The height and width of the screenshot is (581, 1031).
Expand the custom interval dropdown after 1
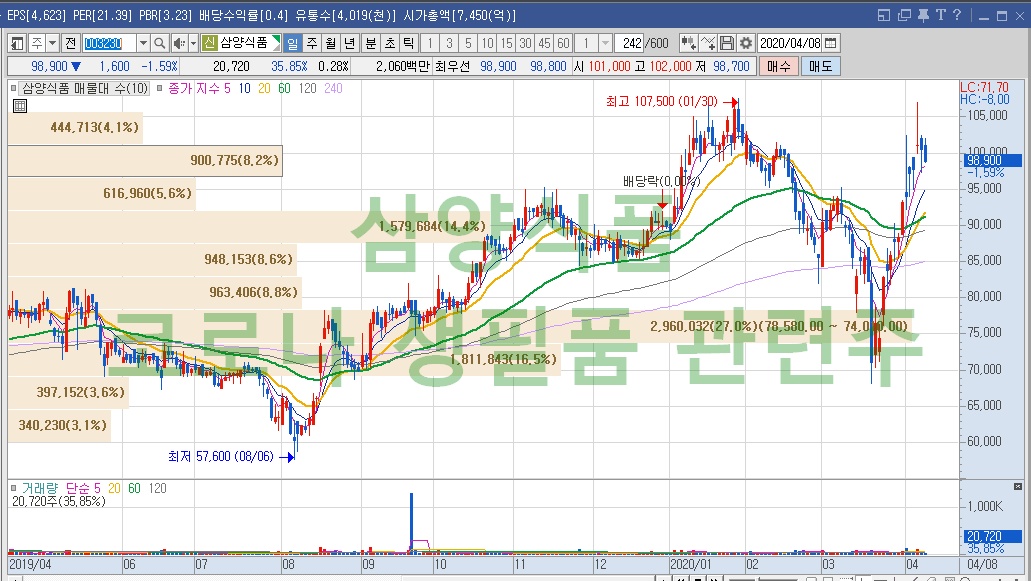click(x=605, y=43)
